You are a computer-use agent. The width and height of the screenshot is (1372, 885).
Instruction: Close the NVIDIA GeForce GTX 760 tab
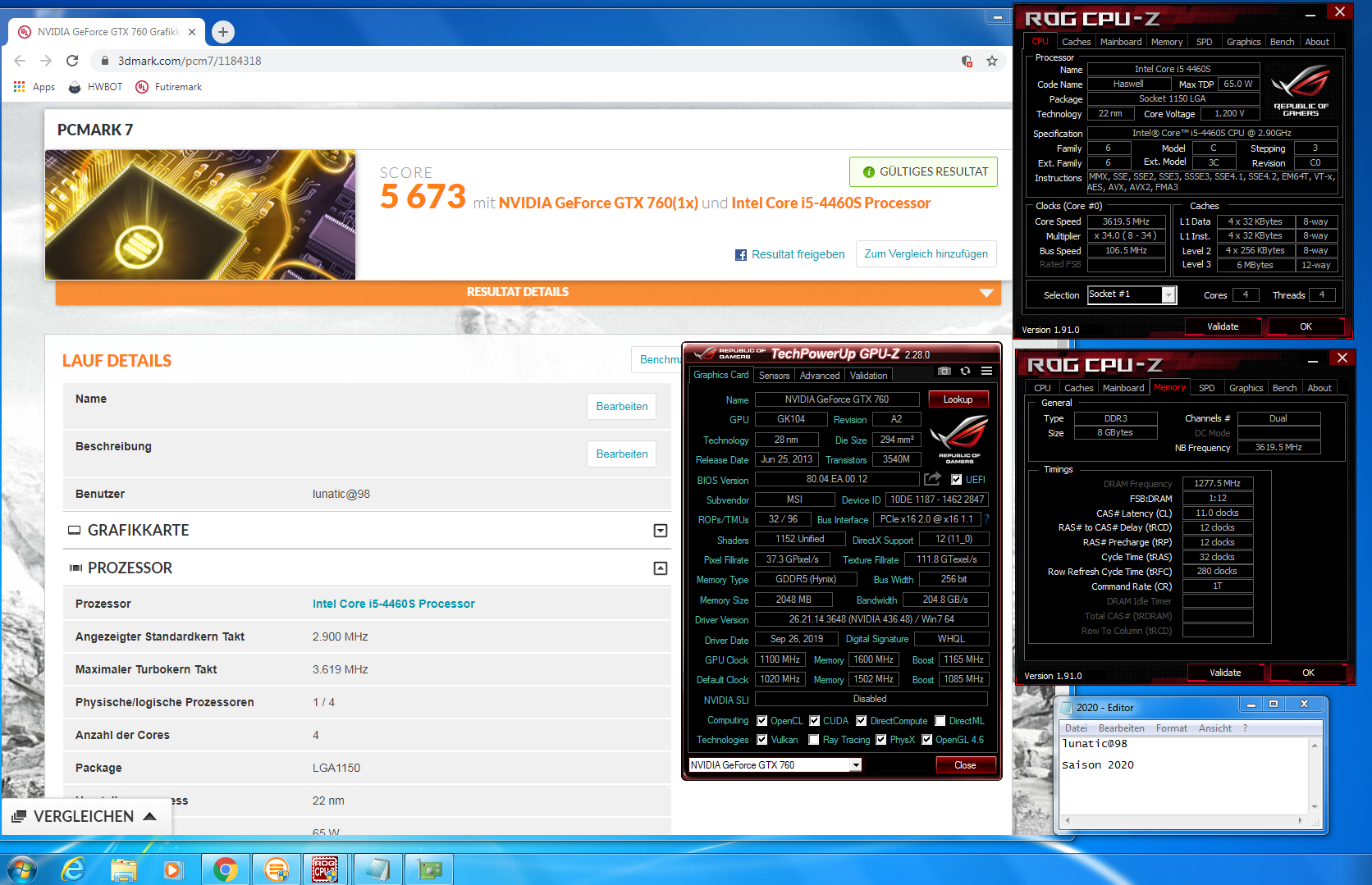coord(192,32)
